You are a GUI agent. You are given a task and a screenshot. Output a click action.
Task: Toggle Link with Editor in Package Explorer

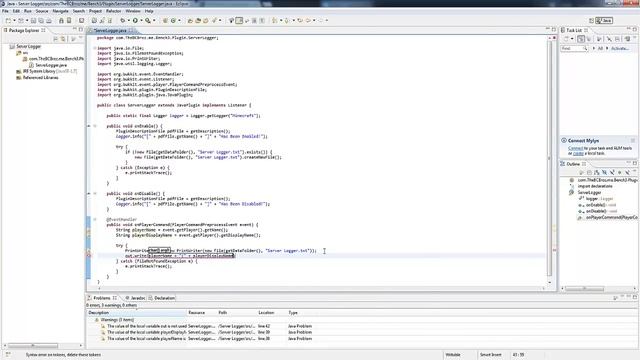click(x=63, y=39)
